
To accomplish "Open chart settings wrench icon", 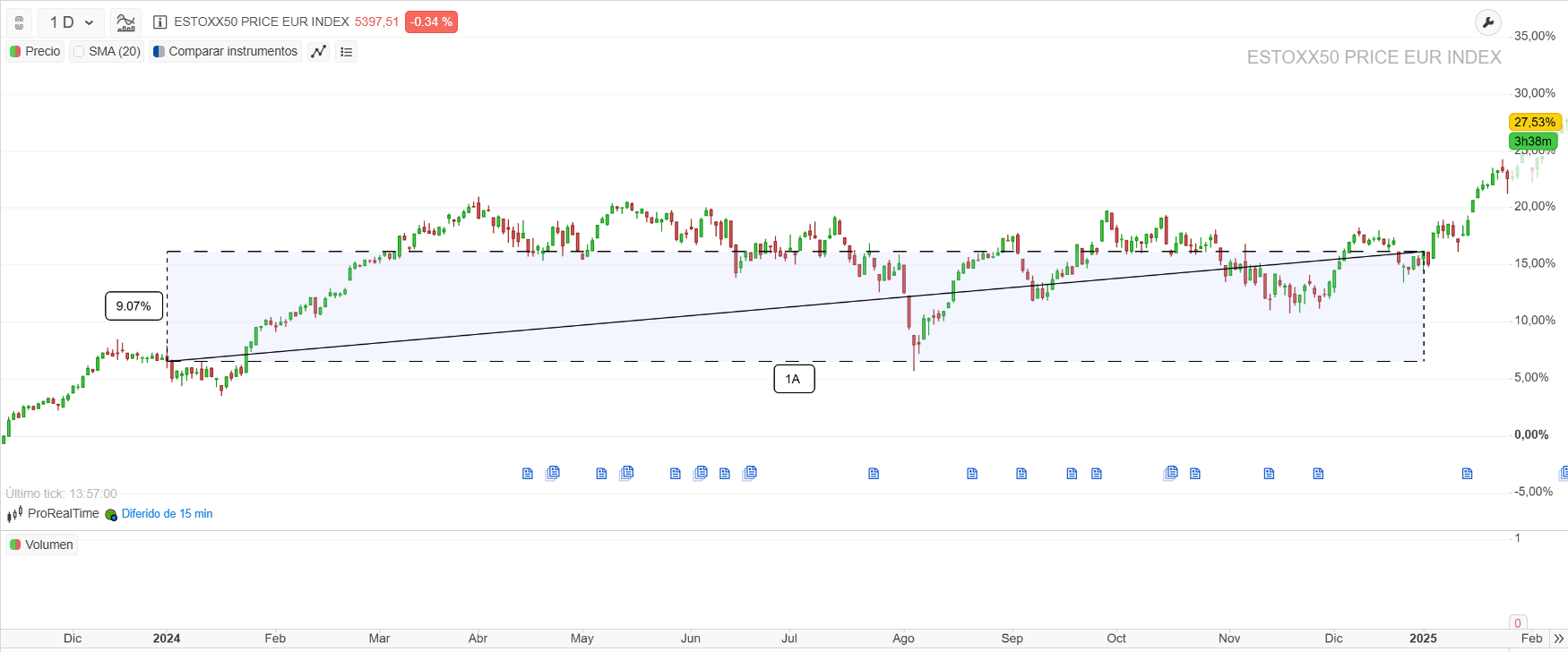I will pyautogui.click(x=1487, y=22).
